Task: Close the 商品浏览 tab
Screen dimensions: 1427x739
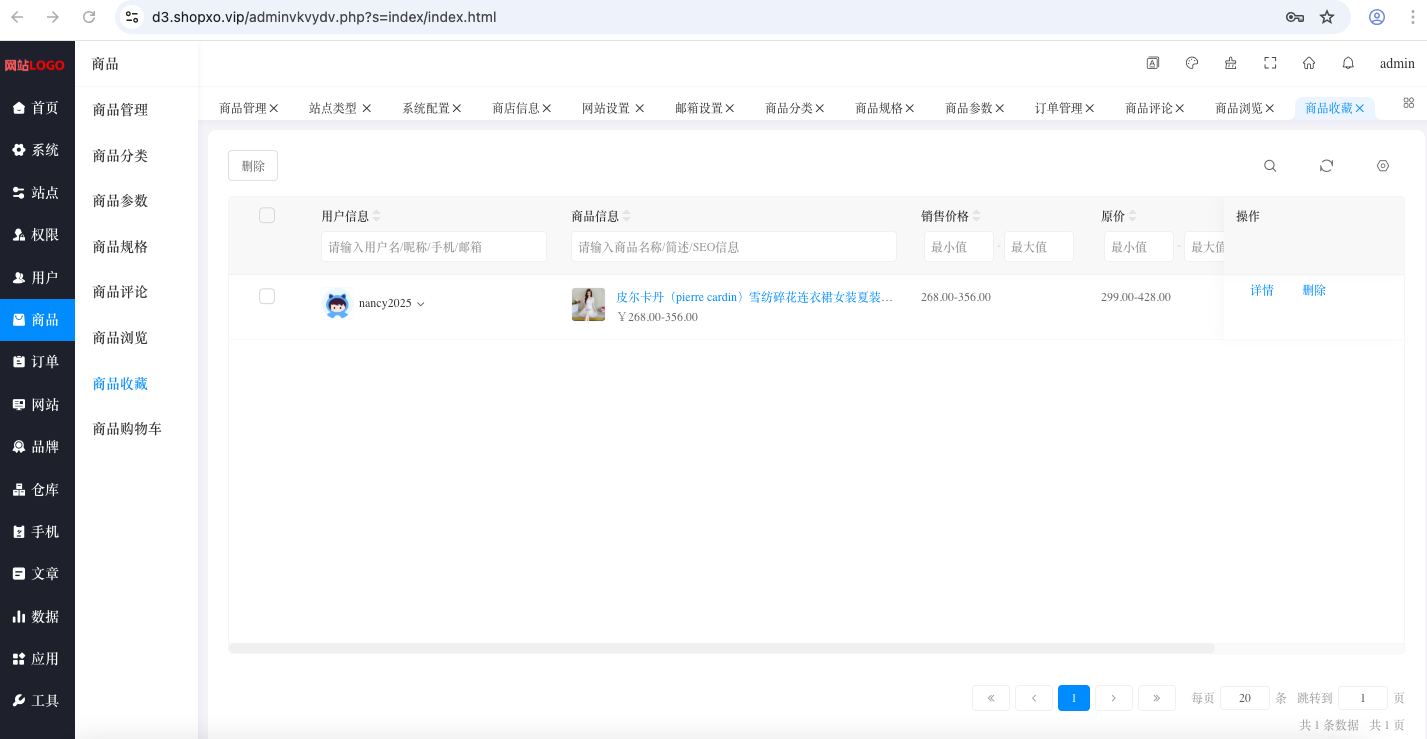Action: (x=1270, y=108)
